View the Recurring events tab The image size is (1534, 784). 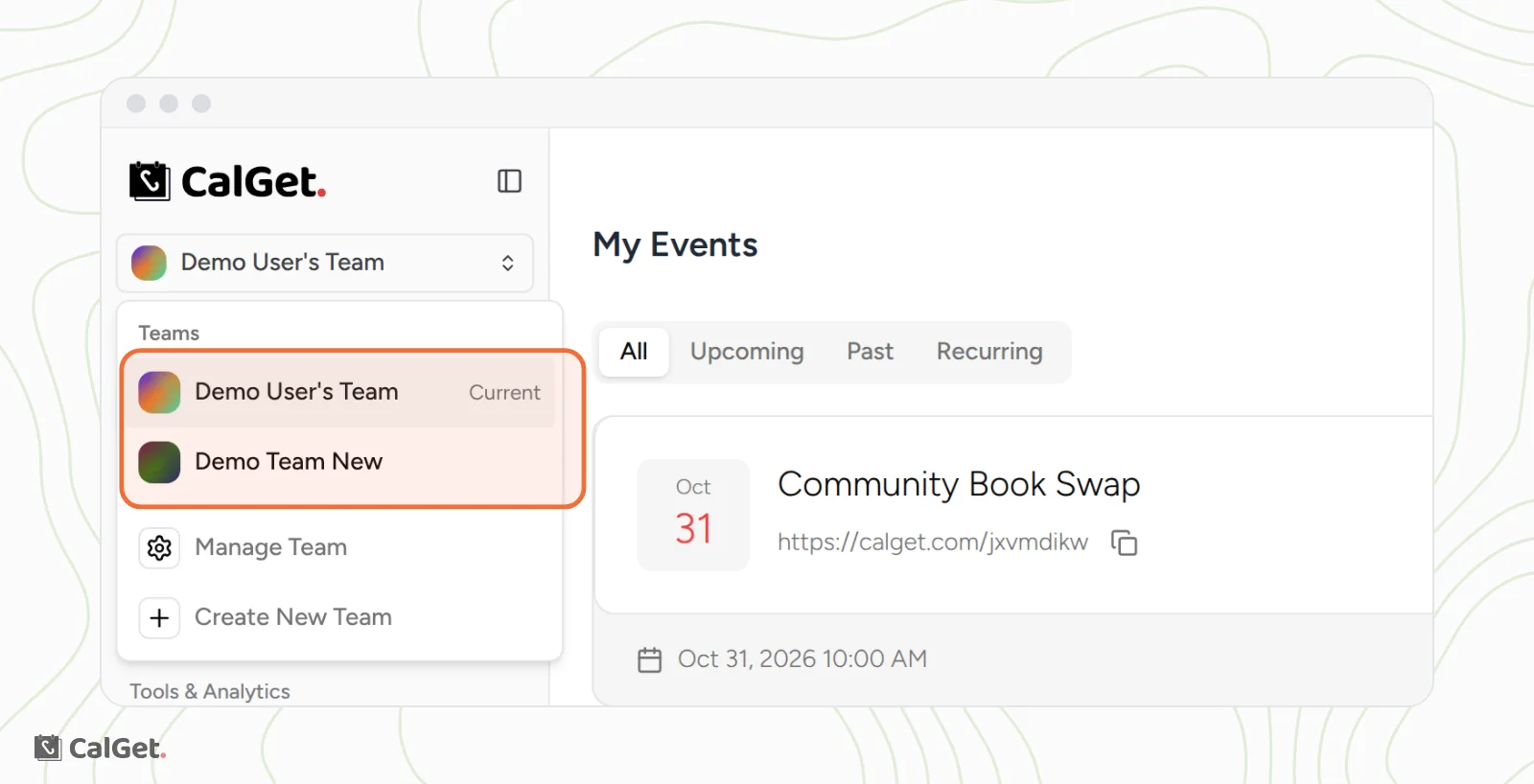click(989, 352)
